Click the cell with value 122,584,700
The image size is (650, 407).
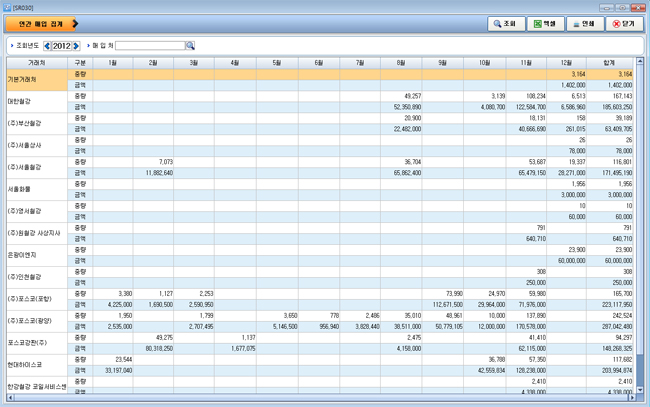coord(526,107)
